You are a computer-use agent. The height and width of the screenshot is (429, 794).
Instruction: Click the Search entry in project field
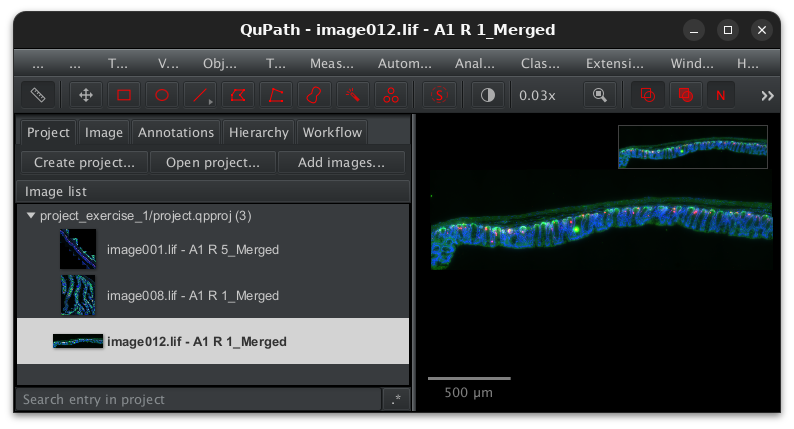pos(198,399)
